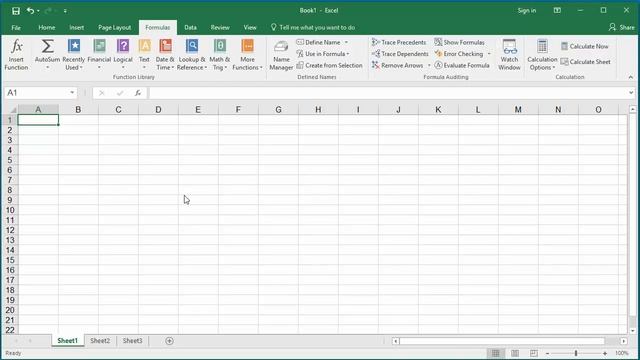Click the zoom in plus button
This screenshot has height=360, width=640.
(x=605, y=353)
